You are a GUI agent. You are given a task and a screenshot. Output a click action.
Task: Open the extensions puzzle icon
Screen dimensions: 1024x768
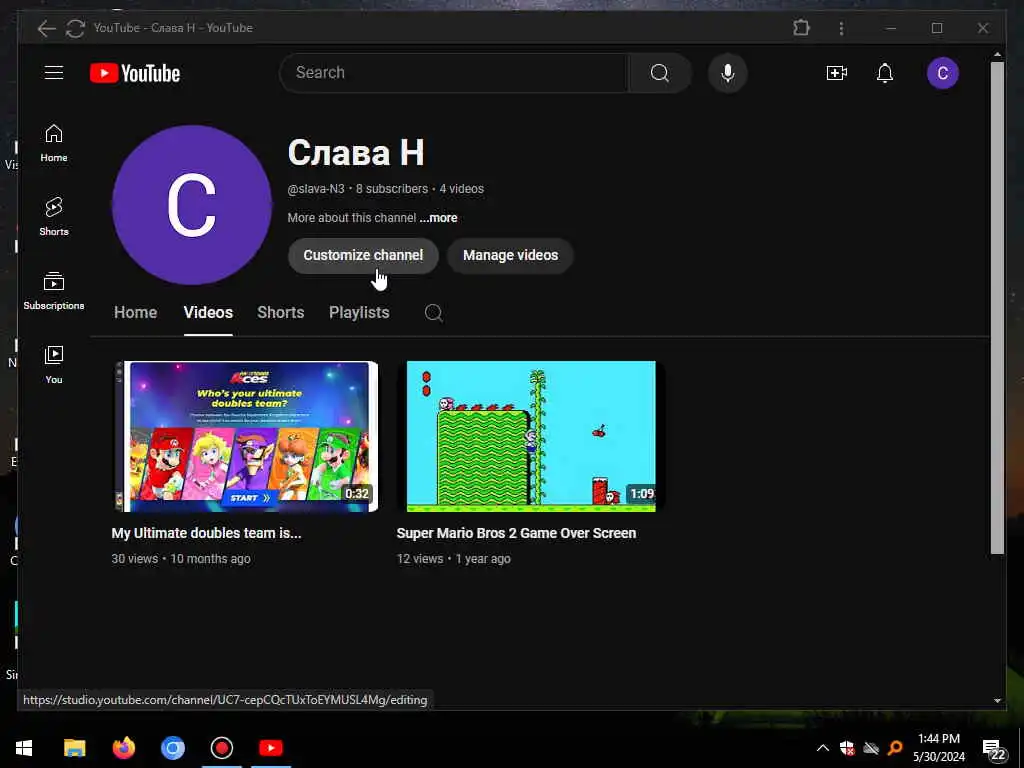click(801, 28)
